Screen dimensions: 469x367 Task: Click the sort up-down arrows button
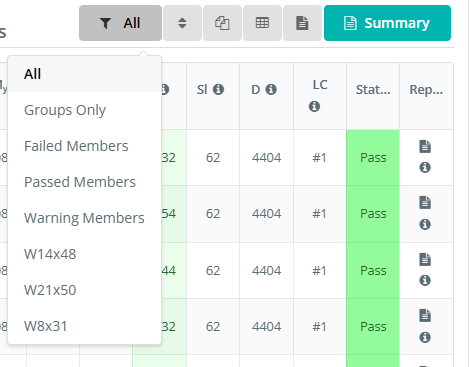182,23
